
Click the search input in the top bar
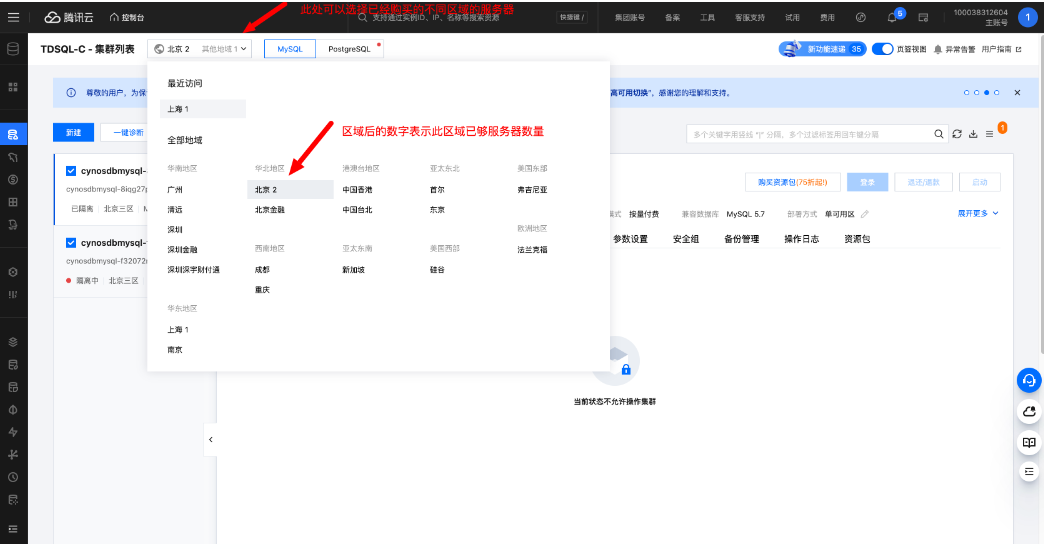[453, 17]
